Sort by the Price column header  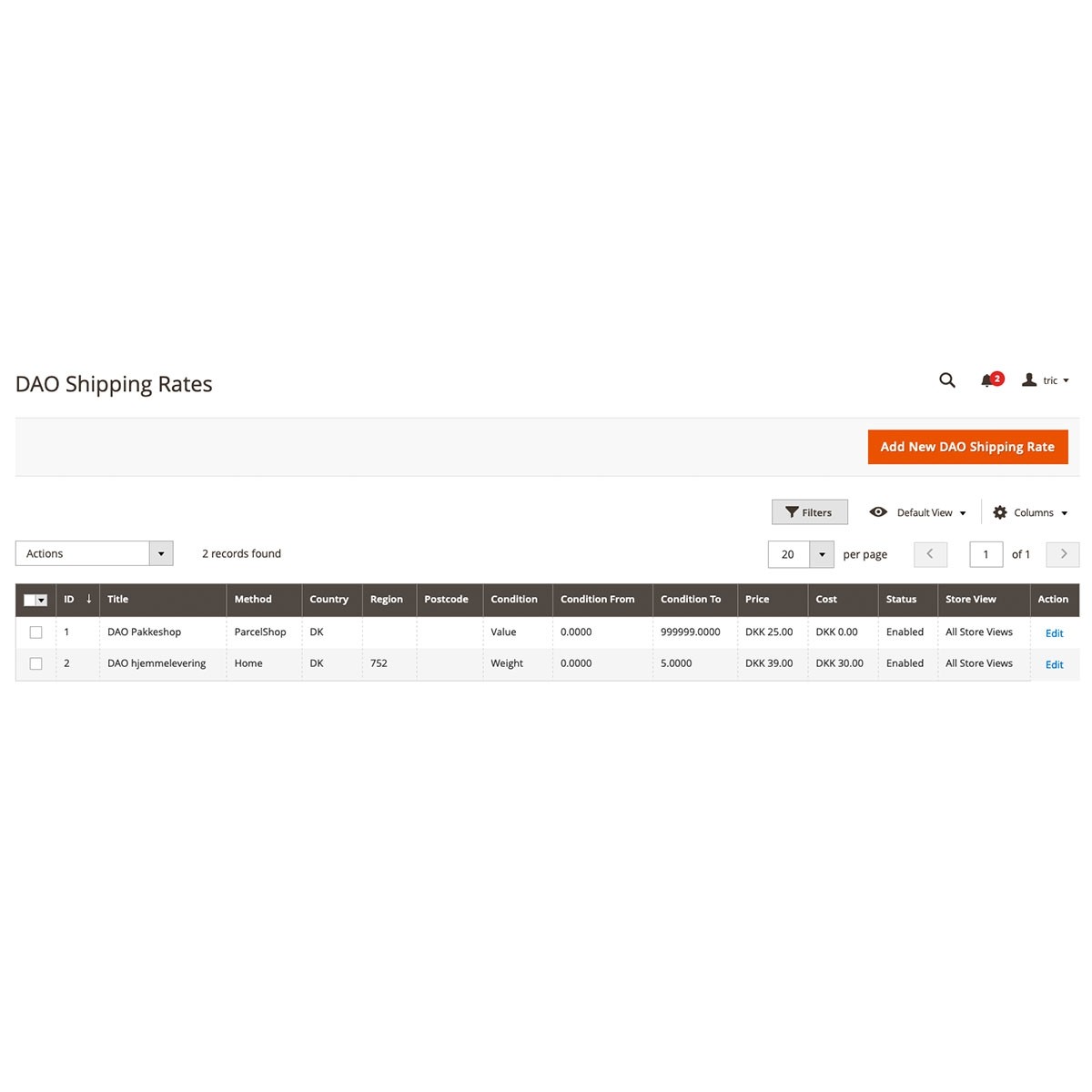click(757, 599)
